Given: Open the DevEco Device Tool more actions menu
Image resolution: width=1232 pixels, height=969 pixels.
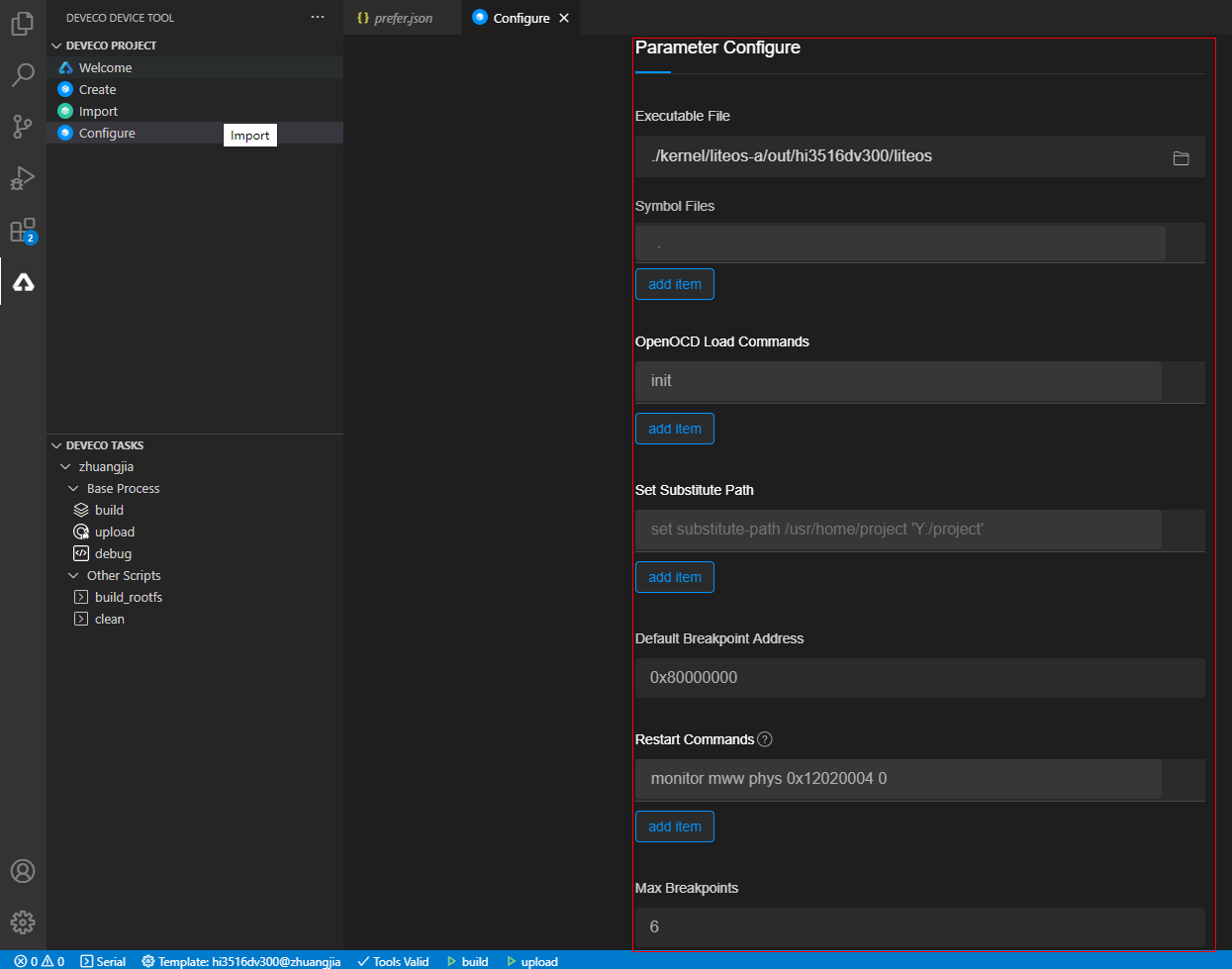Looking at the screenshot, I should click(318, 18).
